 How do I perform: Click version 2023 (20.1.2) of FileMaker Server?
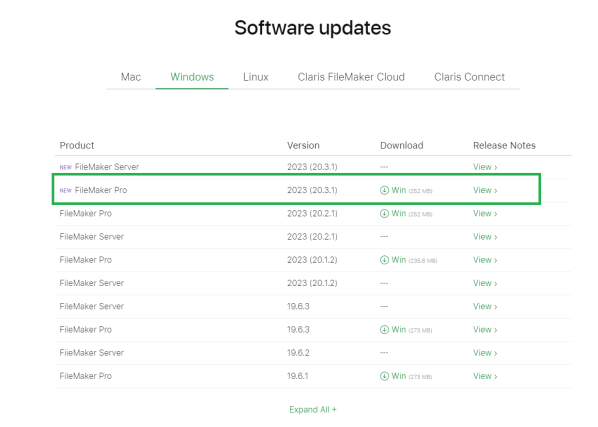[x=312, y=283]
